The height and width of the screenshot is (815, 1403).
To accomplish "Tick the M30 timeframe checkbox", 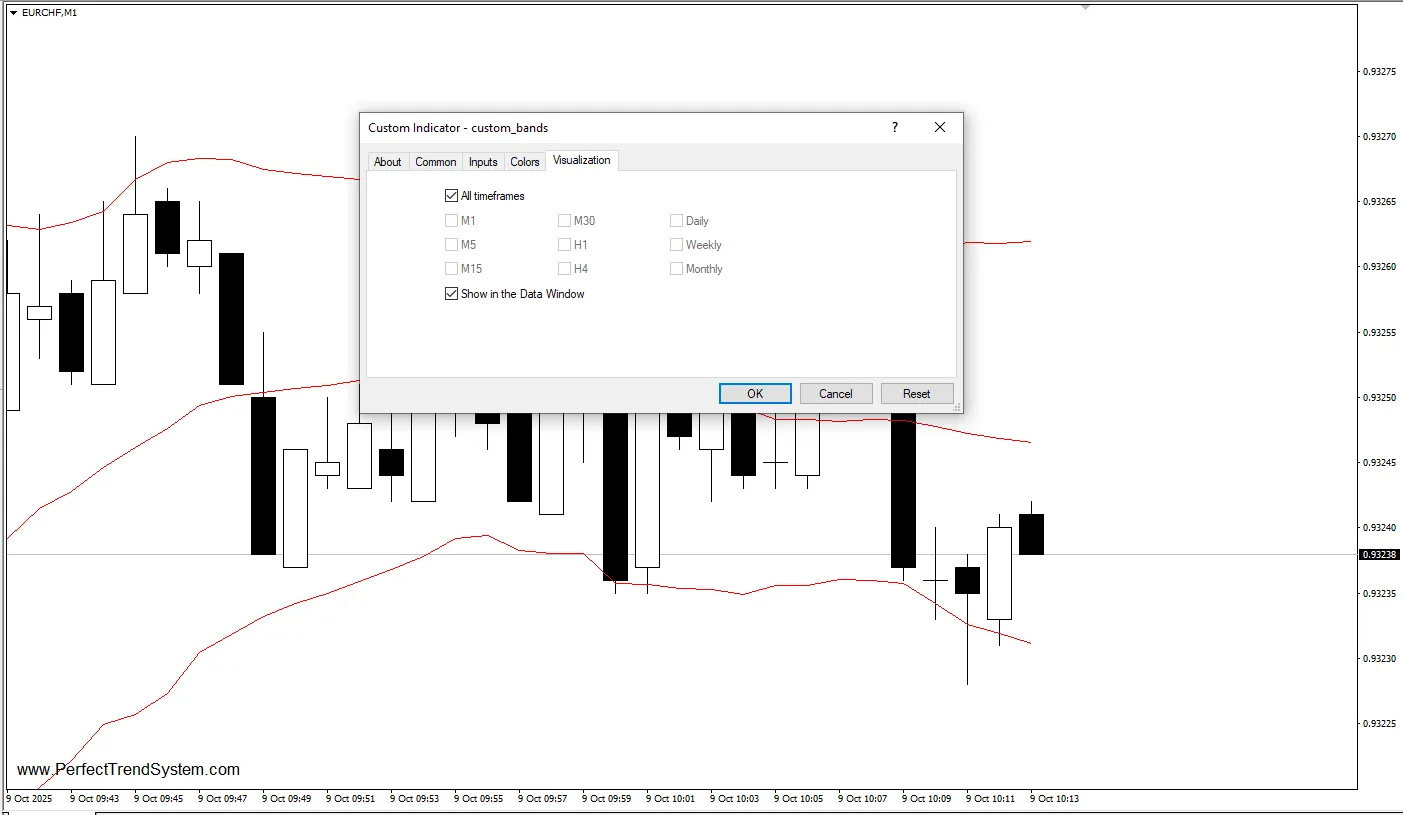I will pyautogui.click(x=564, y=221).
